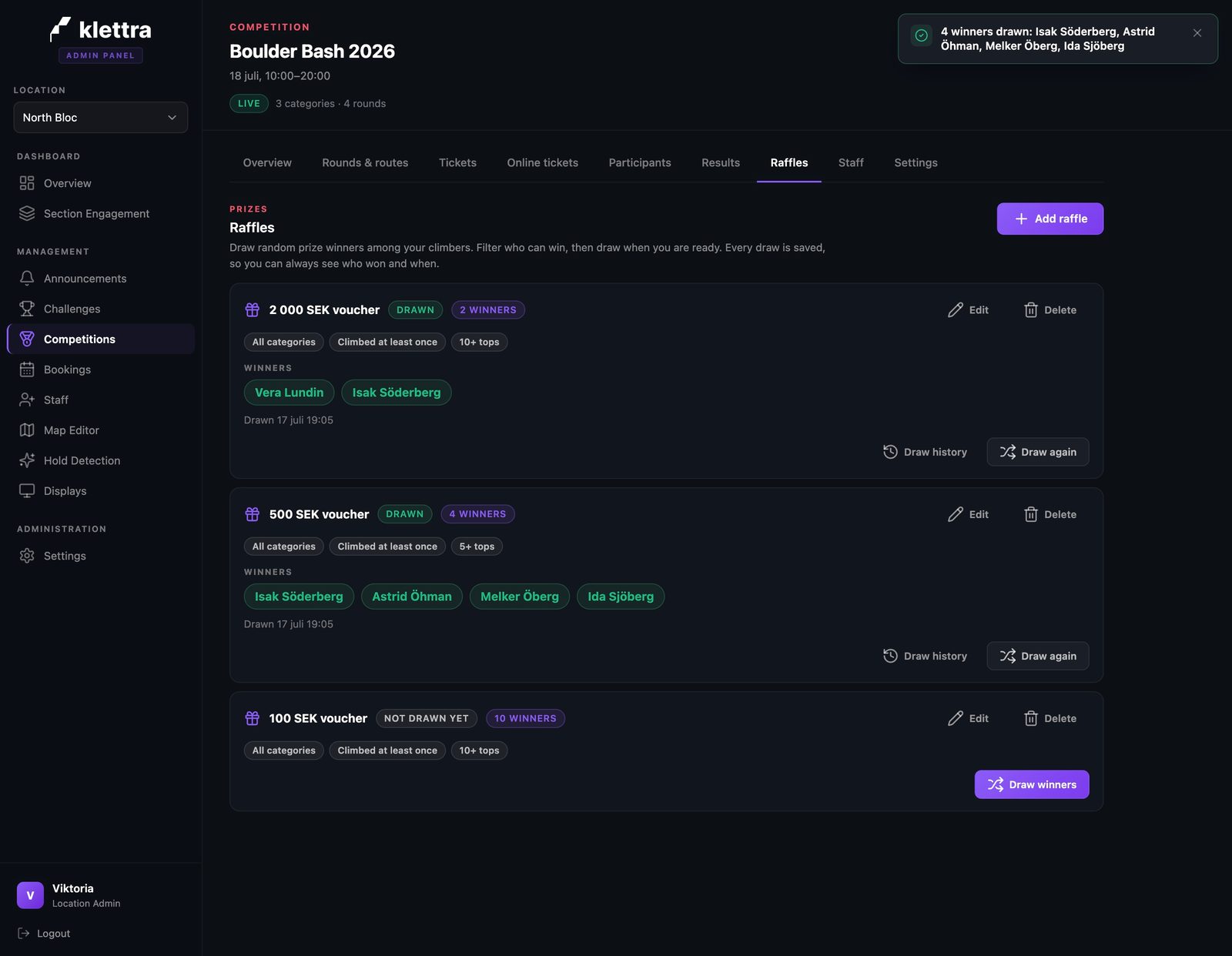
Task: Open Displays monitor icon
Action: [x=27, y=491]
